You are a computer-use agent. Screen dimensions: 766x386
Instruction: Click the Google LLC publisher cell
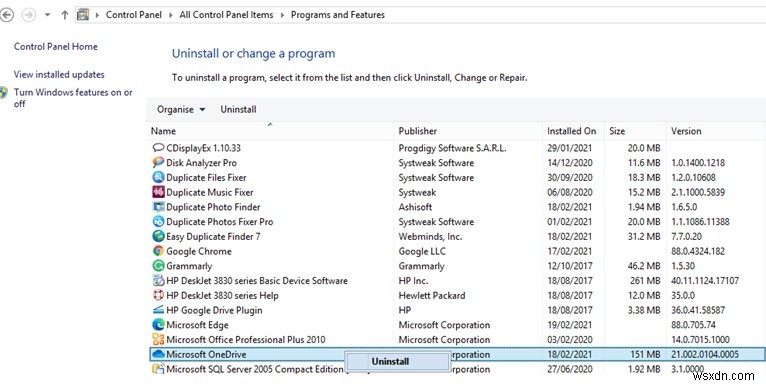coord(422,251)
